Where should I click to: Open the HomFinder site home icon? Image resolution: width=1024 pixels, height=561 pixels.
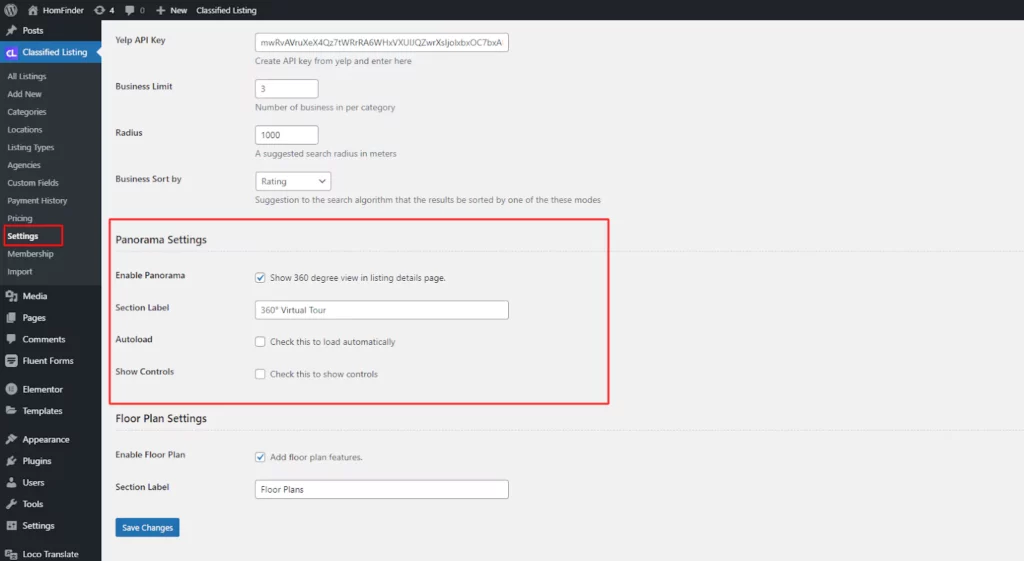click(33, 10)
